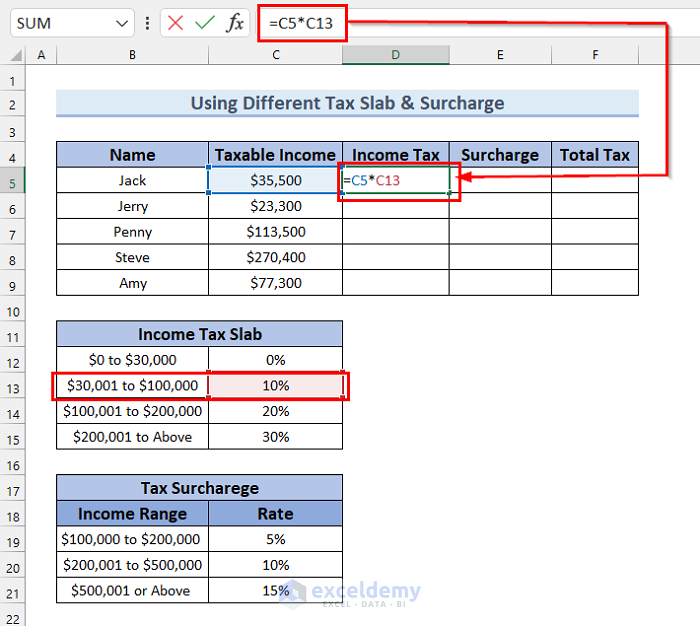The height and width of the screenshot is (626, 700).
Task: Select the '$200,001 to $500,000' cell
Action: [x=133, y=565]
